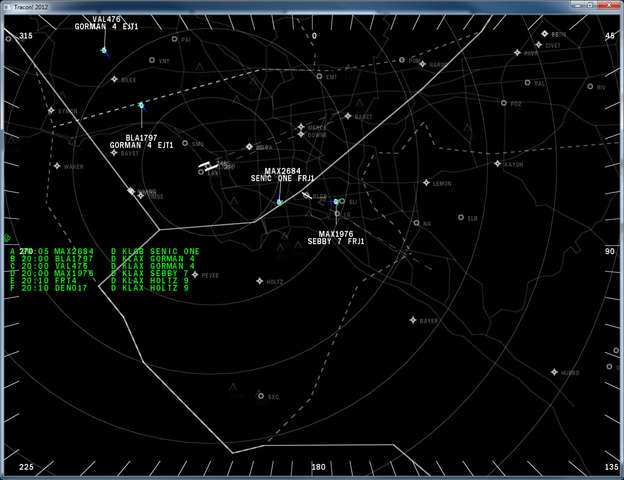
Task: Click the 45 compass bearing label
Action: (610, 36)
